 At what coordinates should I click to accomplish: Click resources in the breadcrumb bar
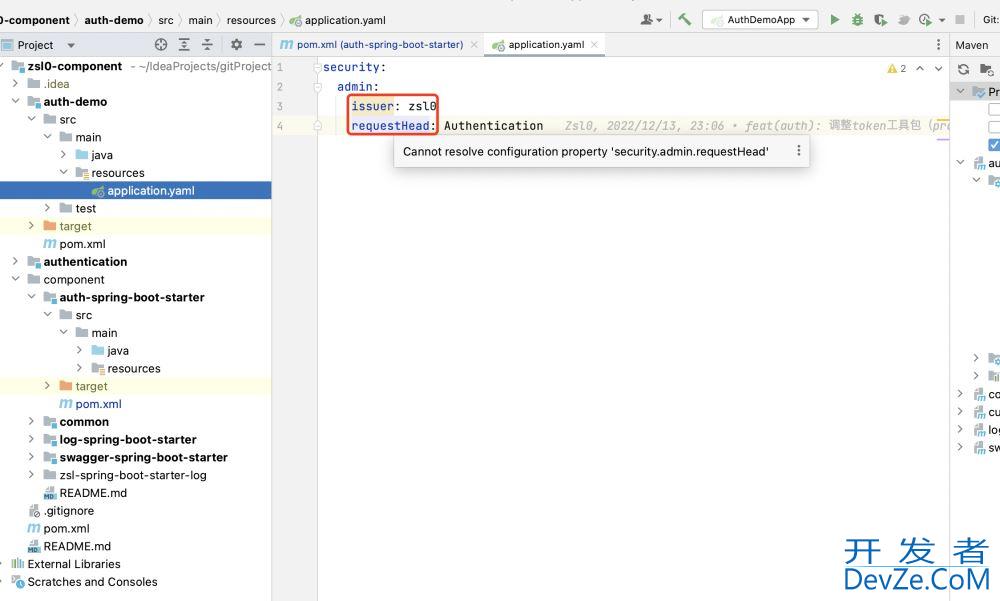click(x=251, y=20)
